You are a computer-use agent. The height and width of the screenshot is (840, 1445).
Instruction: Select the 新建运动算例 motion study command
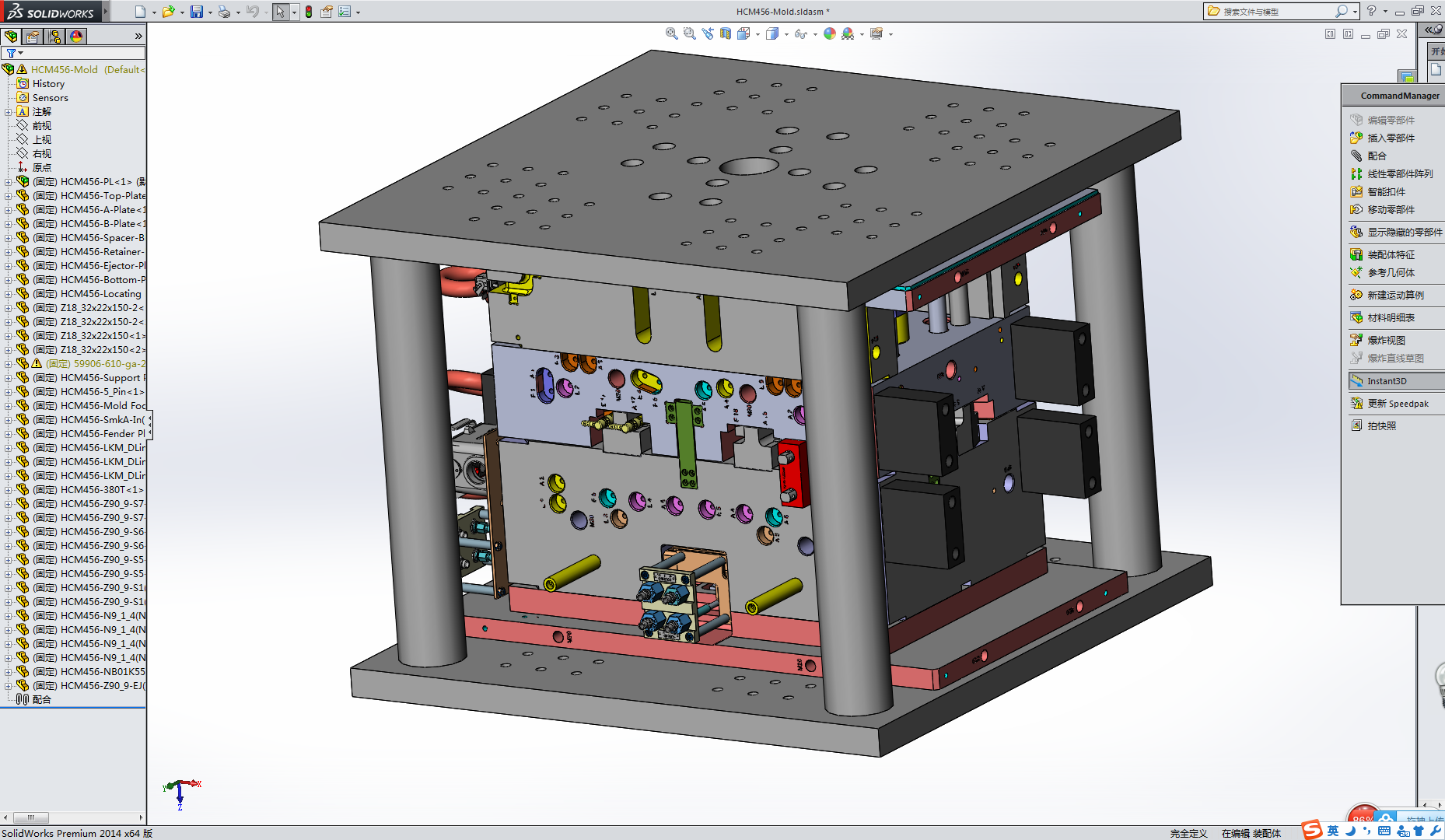point(1392,295)
